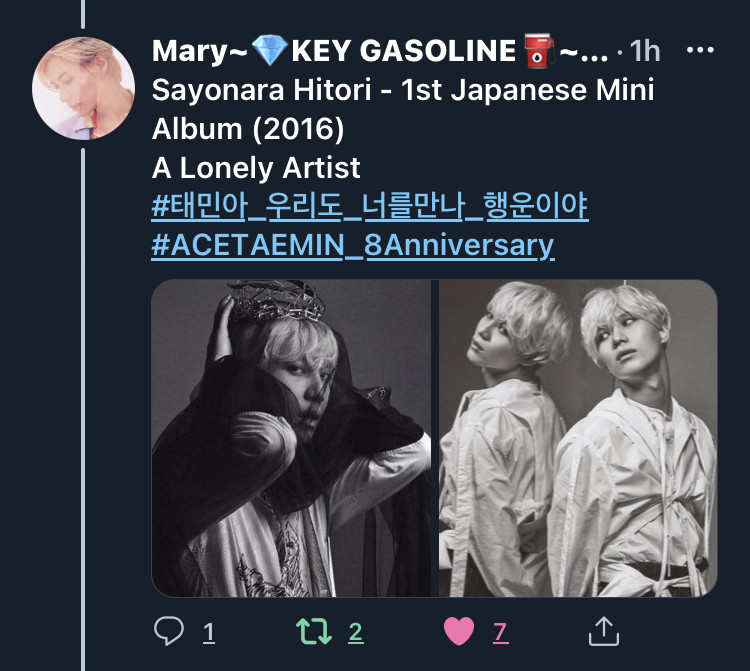Click the retweet count number 2
The image size is (750, 671).
pyautogui.click(x=355, y=632)
